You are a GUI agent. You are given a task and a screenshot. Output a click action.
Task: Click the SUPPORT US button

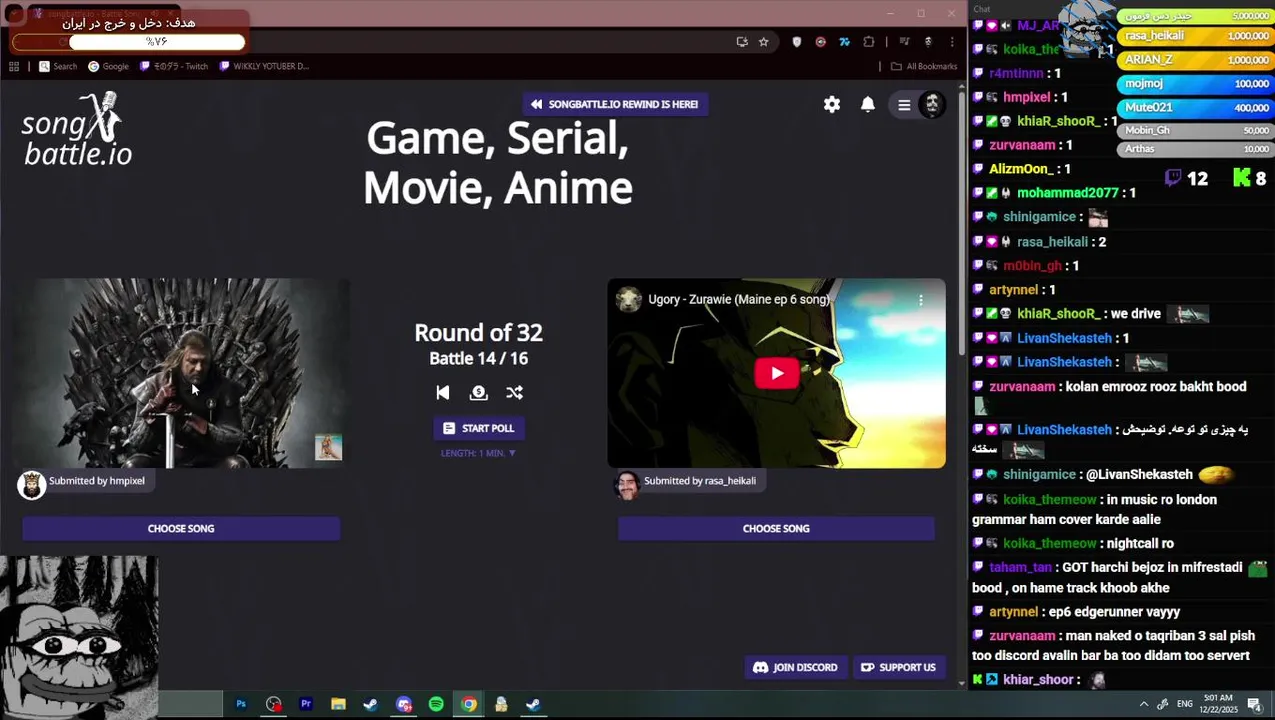pos(898,667)
